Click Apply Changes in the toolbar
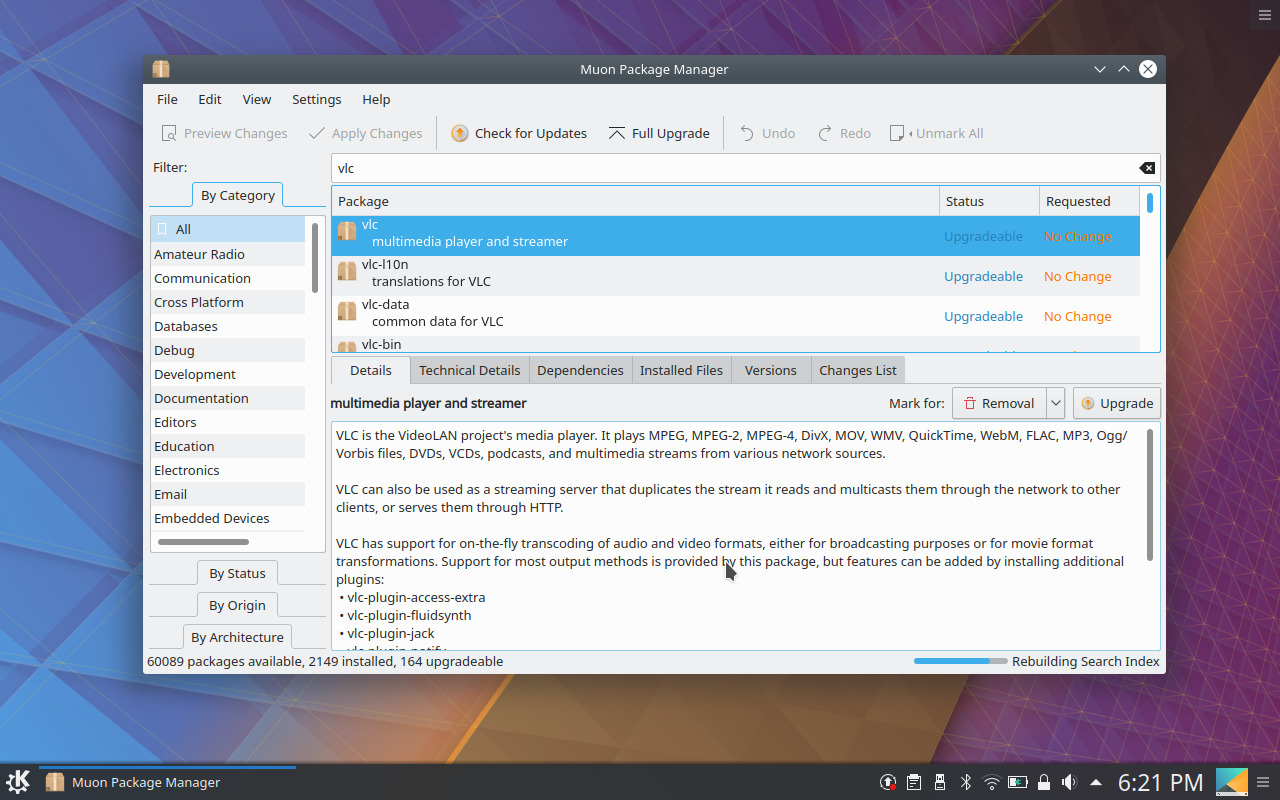 [x=365, y=133]
